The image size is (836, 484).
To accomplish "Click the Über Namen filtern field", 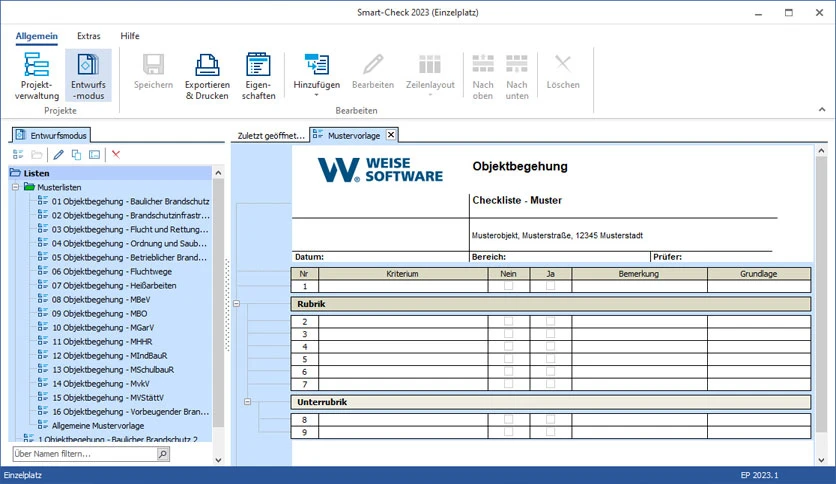I will click(85, 454).
